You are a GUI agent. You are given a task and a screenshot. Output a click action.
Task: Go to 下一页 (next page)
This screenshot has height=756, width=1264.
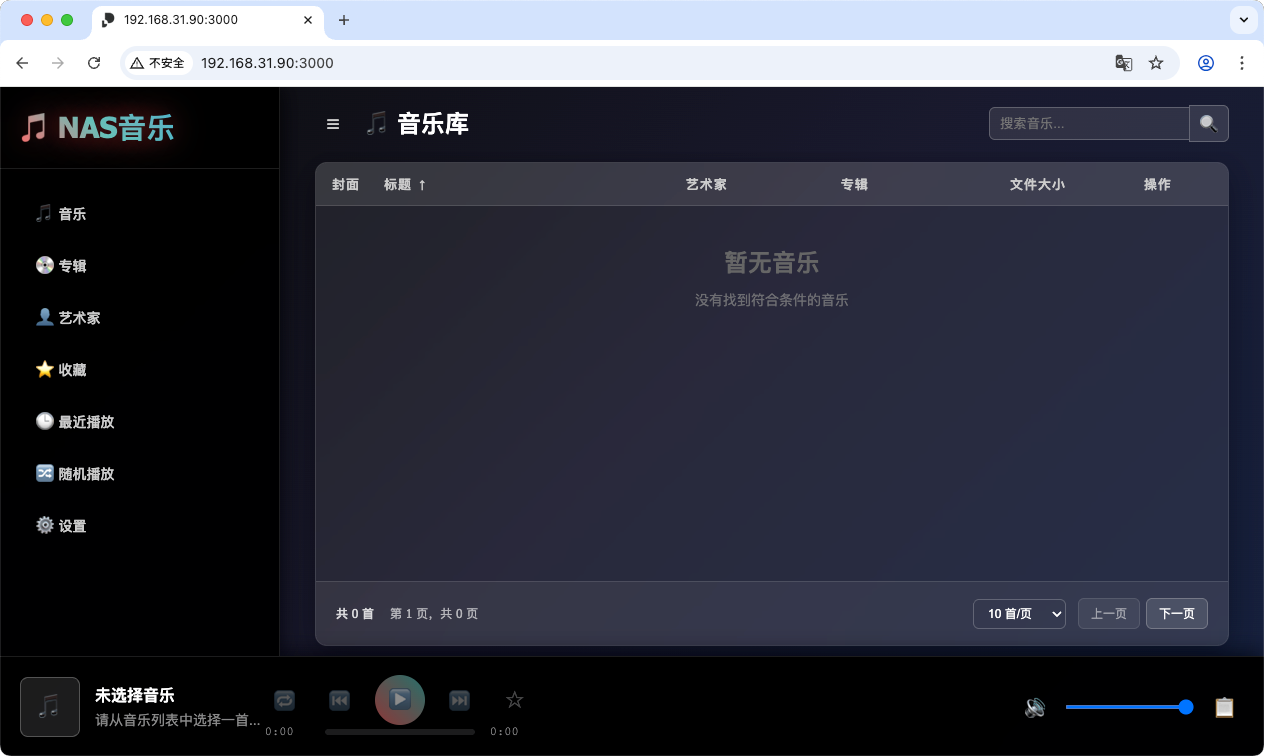(x=1176, y=613)
